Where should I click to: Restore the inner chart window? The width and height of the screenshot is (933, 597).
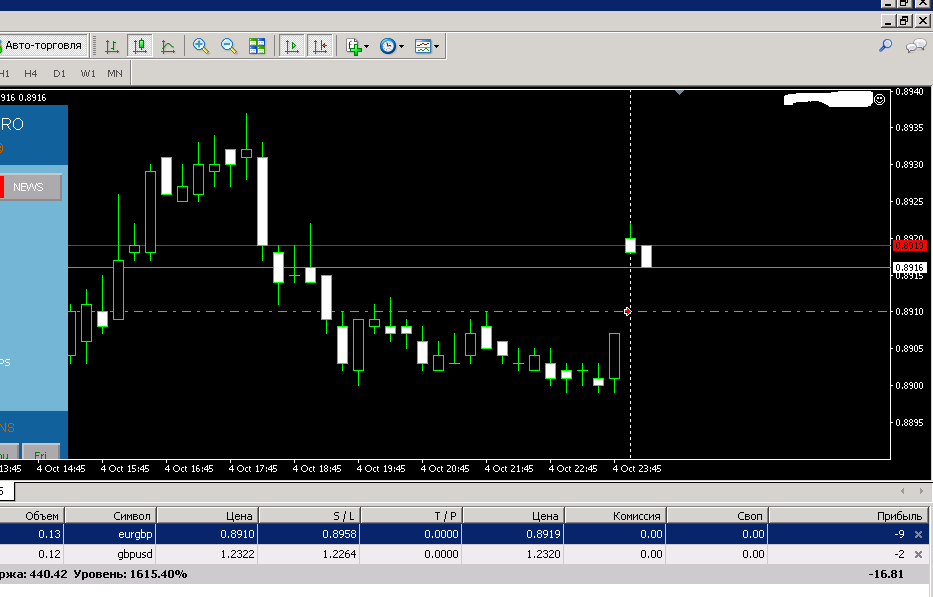pos(904,21)
